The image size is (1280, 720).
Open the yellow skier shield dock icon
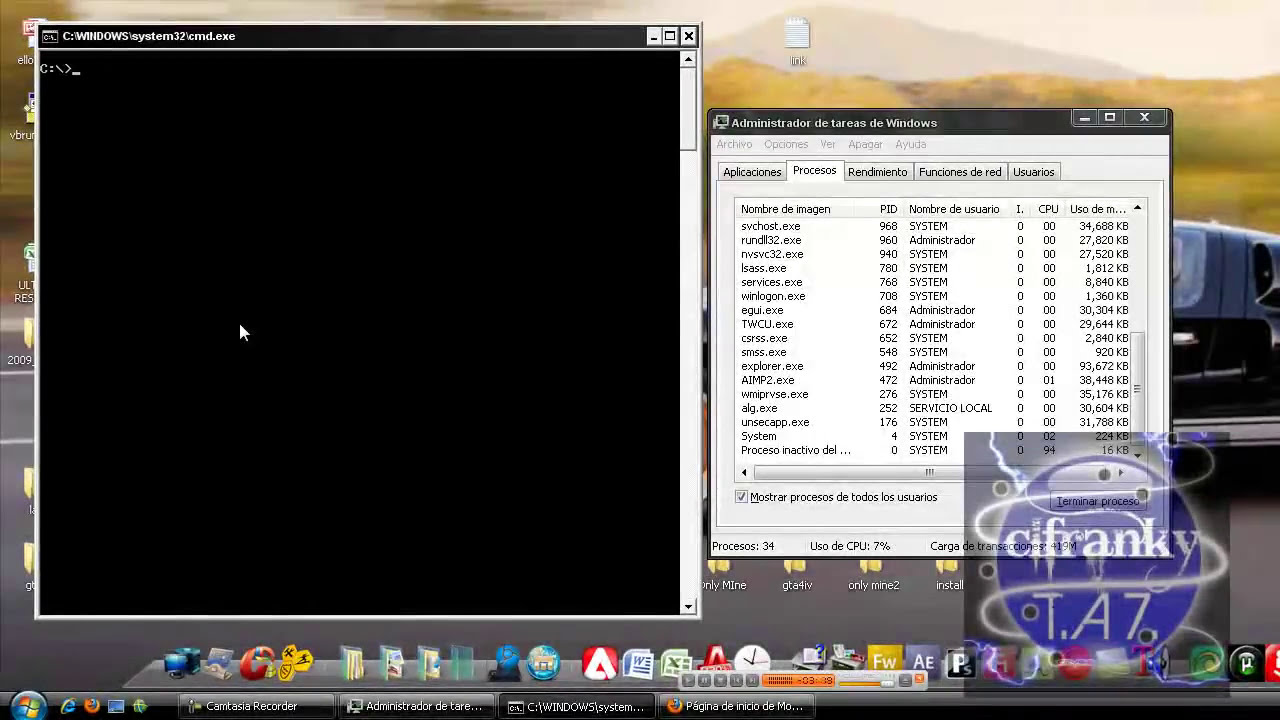point(296,662)
